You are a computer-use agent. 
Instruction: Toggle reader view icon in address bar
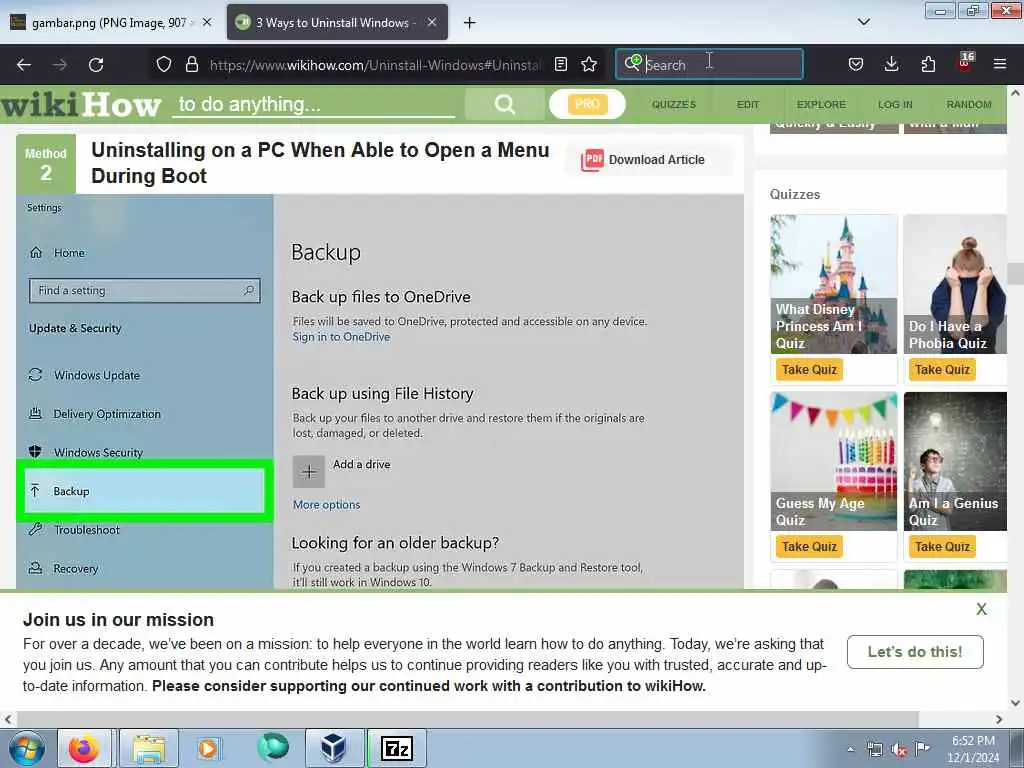(560, 64)
